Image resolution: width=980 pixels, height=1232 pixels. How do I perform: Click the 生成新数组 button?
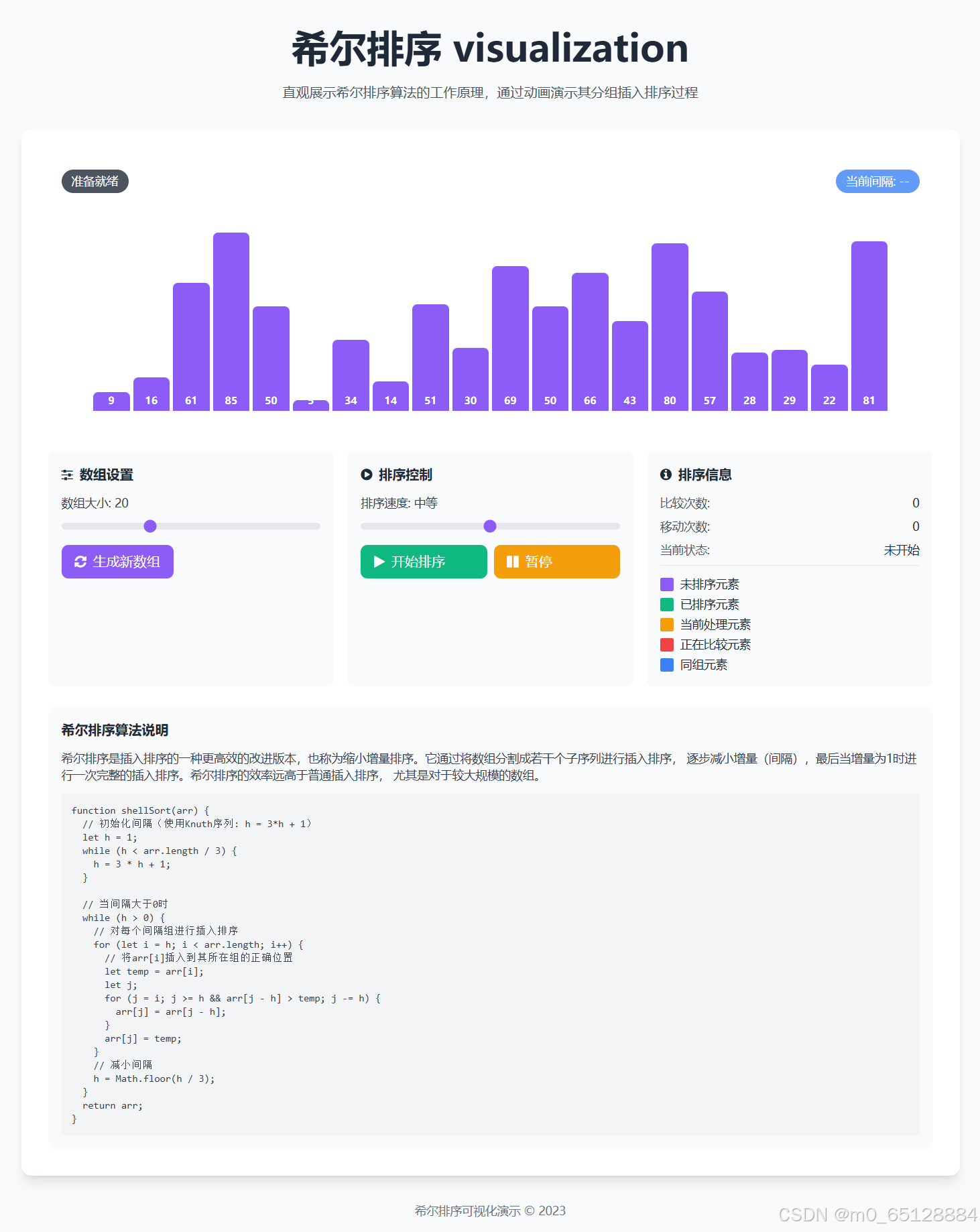(x=117, y=562)
